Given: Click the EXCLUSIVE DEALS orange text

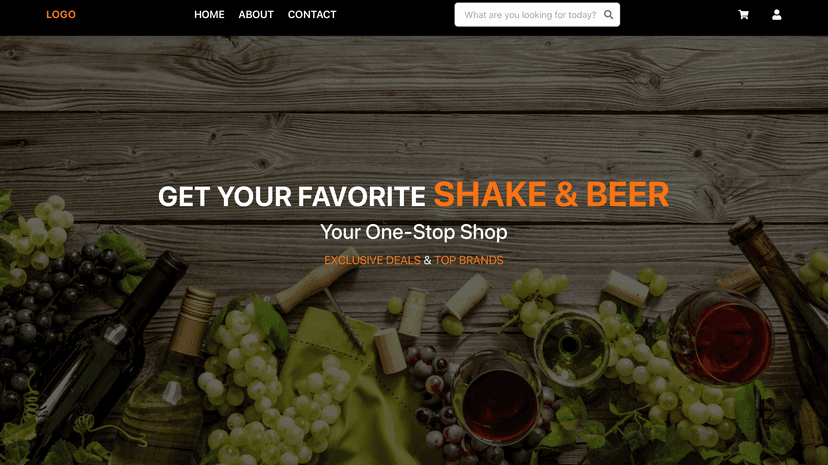Looking at the screenshot, I should click(372, 260).
